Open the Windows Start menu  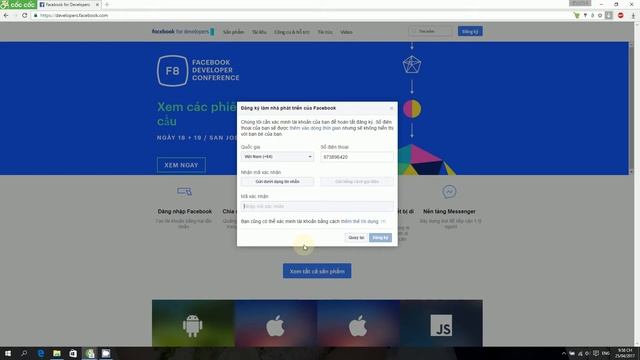8,353
